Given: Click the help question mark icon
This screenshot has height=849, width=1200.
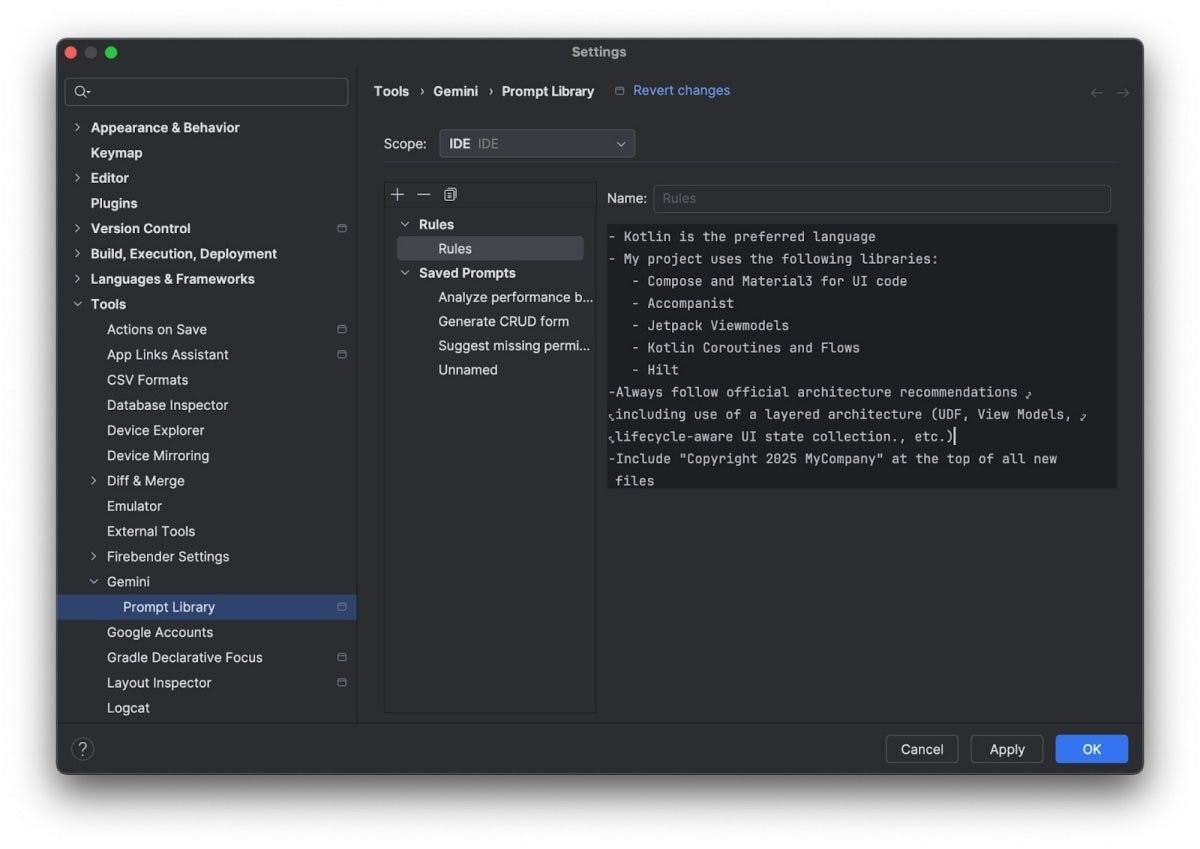Looking at the screenshot, I should click(83, 749).
